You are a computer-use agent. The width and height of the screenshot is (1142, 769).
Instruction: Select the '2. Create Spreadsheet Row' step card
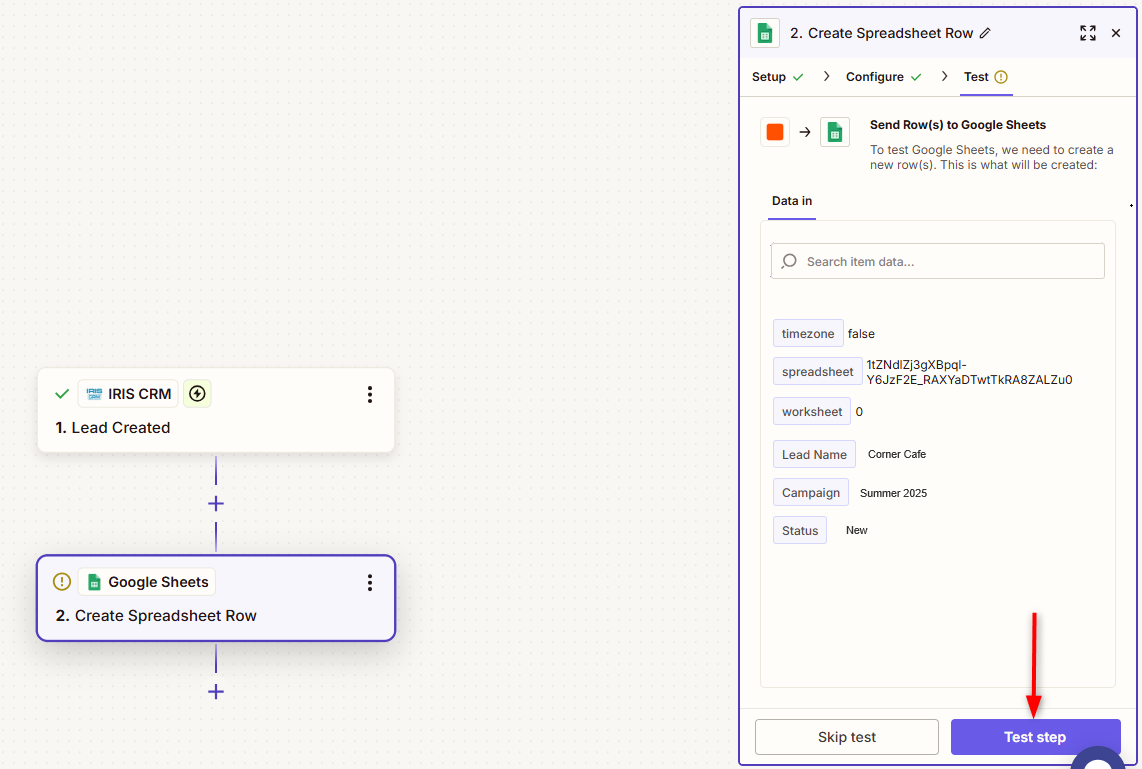point(216,599)
